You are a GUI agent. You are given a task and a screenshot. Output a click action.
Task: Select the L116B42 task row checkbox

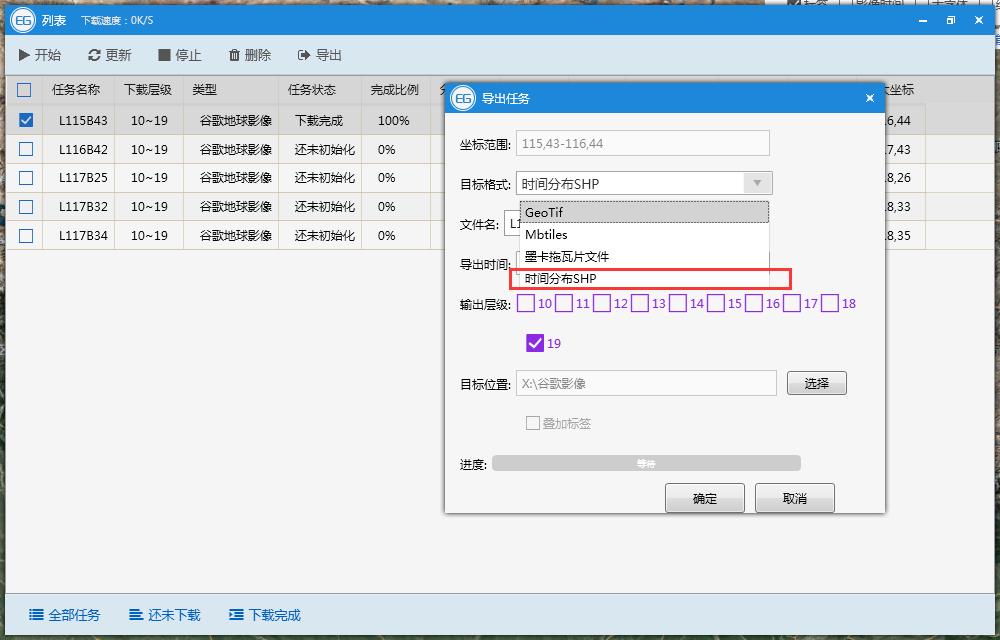click(26, 149)
